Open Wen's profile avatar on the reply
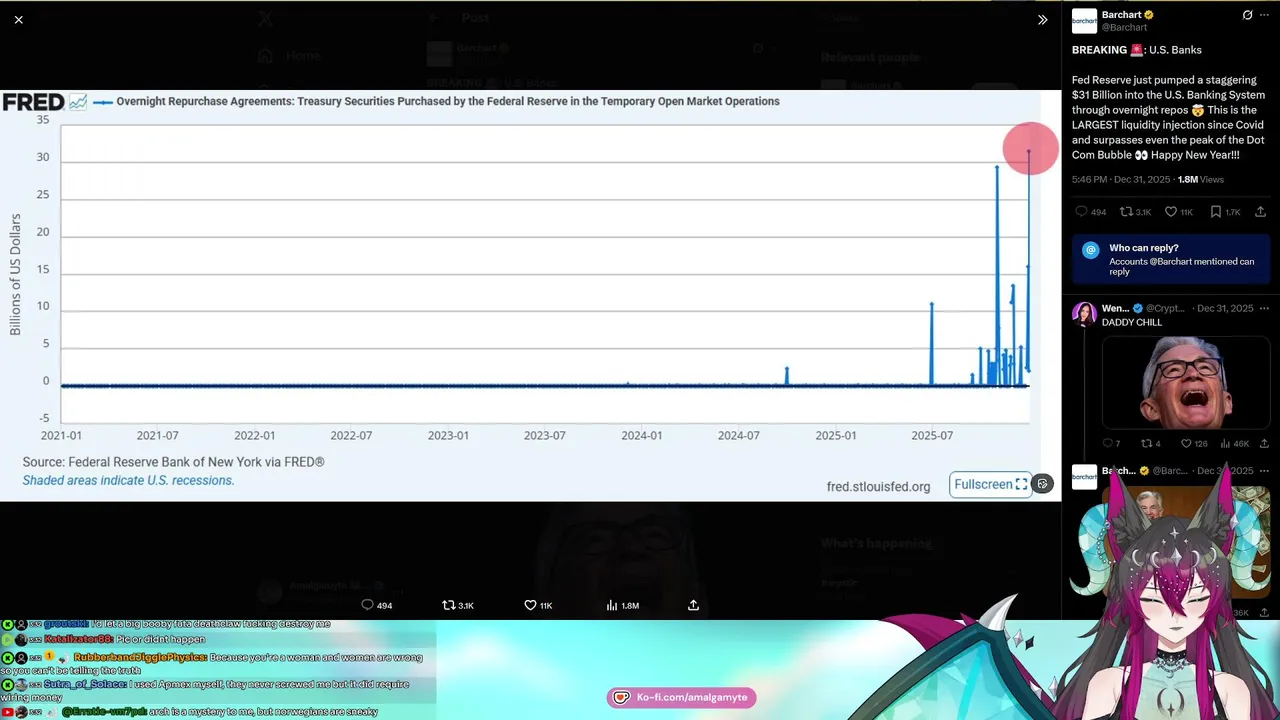Viewport: 1280px width, 720px height. pos(1084,314)
